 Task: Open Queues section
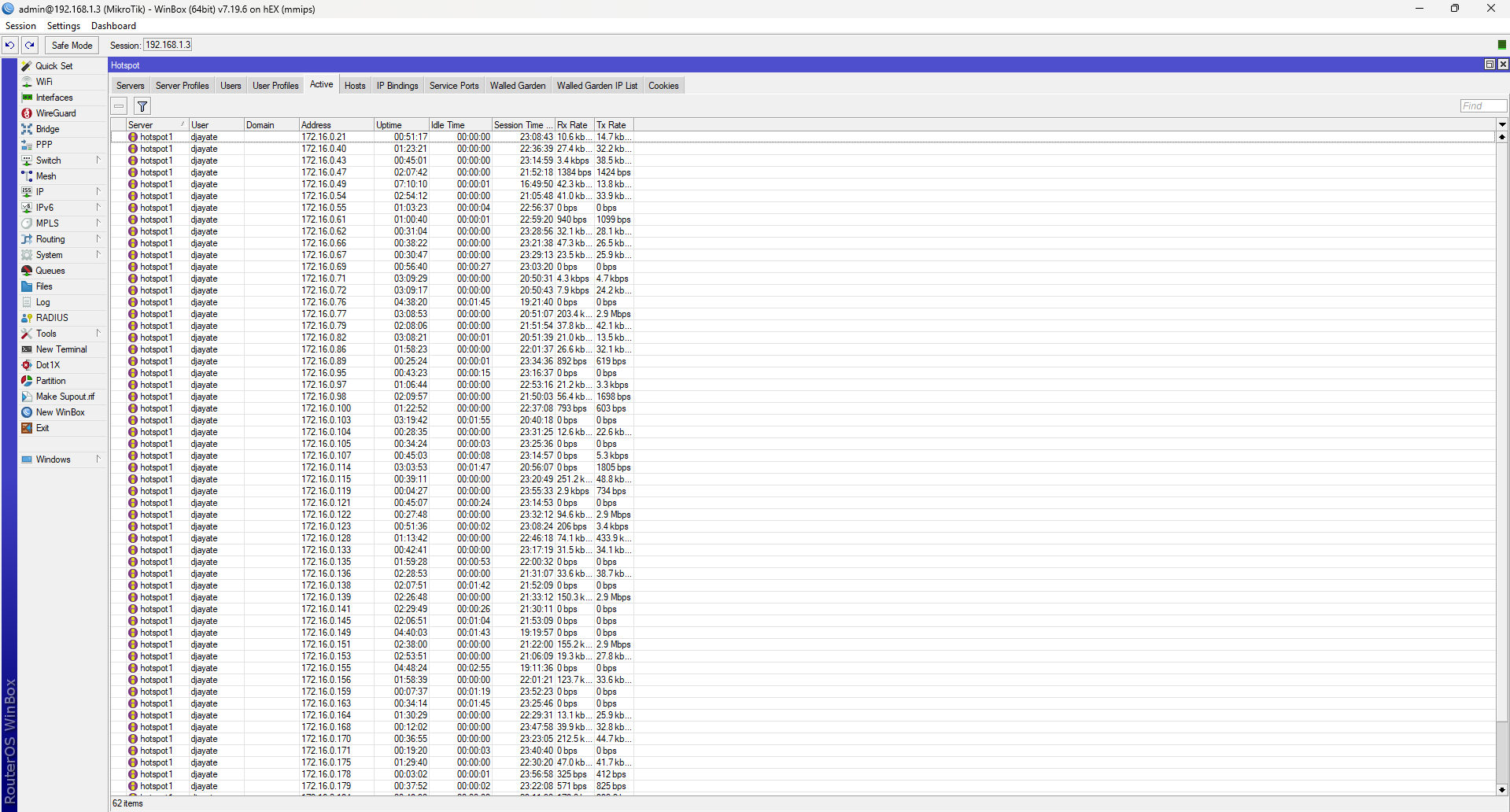click(x=50, y=271)
